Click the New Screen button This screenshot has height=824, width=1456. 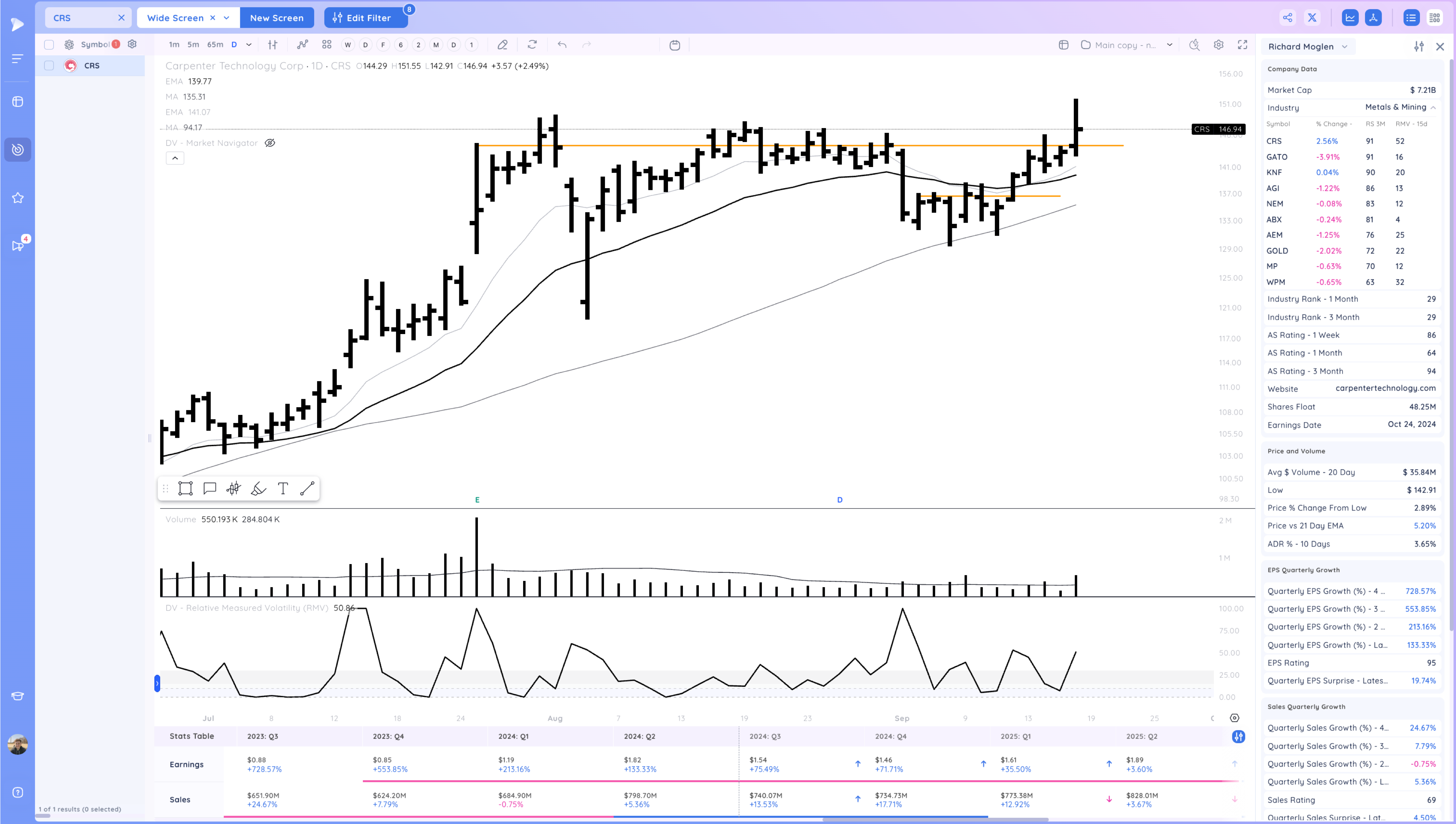[277, 18]
